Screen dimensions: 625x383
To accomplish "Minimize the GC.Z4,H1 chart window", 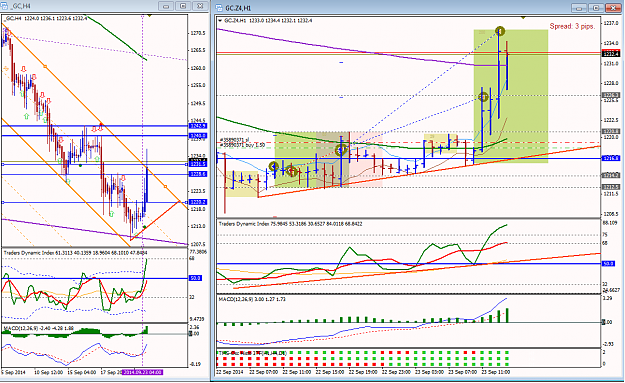I will [579, 8].
